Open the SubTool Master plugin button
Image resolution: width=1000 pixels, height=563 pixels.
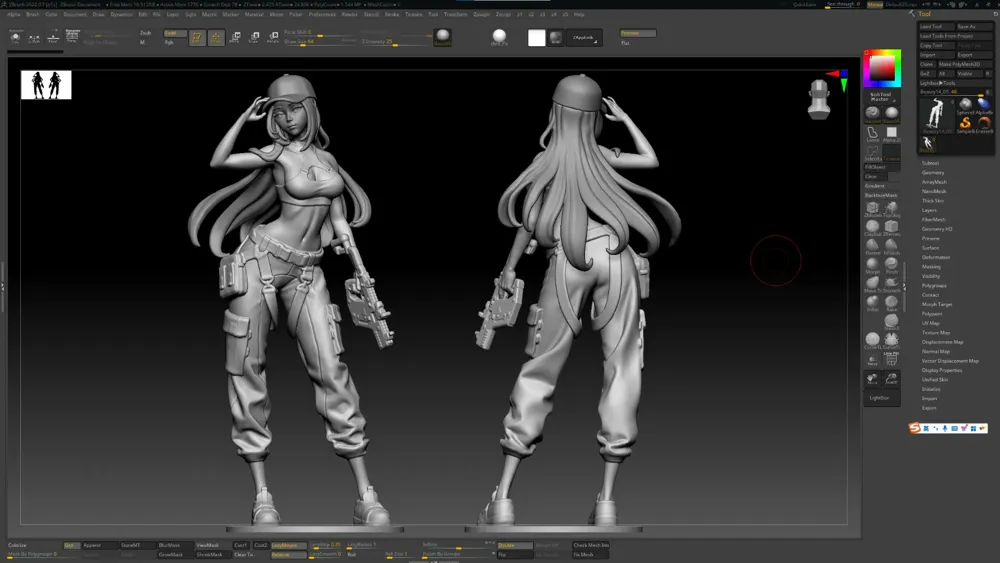click(x=881, y=96)
